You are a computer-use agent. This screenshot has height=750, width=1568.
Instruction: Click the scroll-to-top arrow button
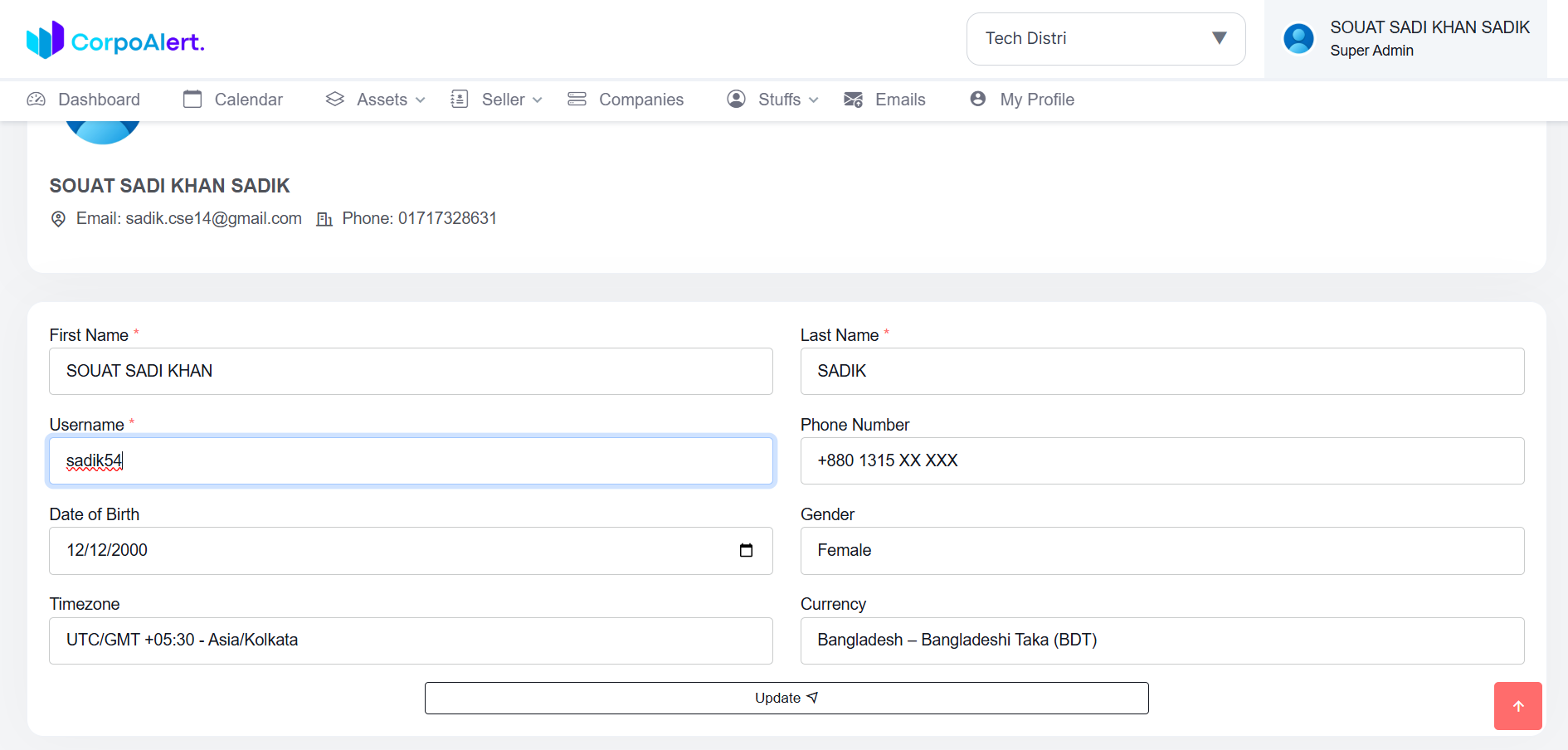click(x=1518, y=706)
